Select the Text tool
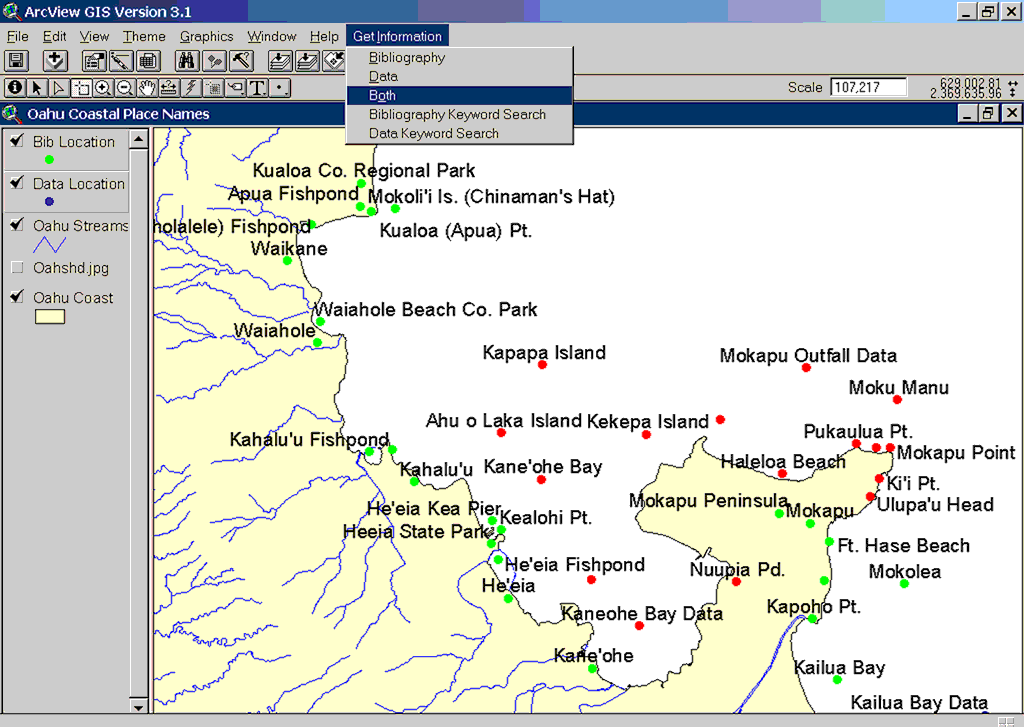Viewport: 1024px width, 727px height. click(x=258, y=88)
